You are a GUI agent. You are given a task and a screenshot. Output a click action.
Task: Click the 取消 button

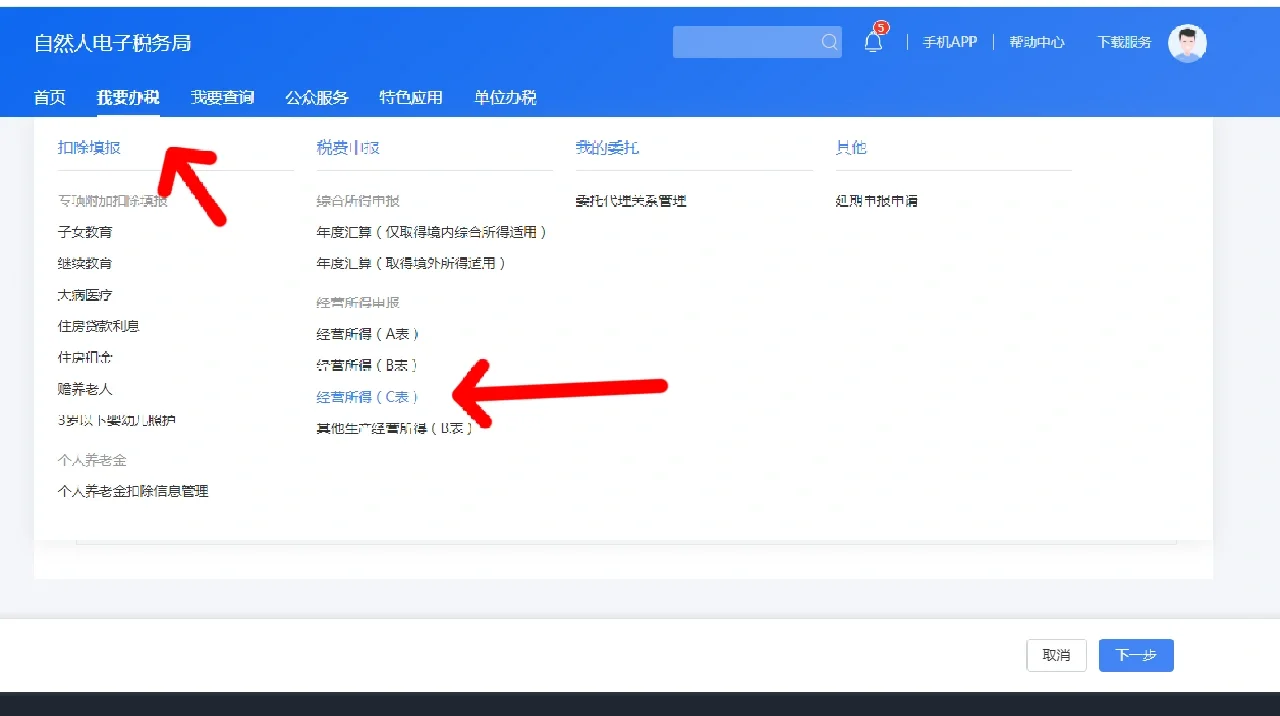1056,655
